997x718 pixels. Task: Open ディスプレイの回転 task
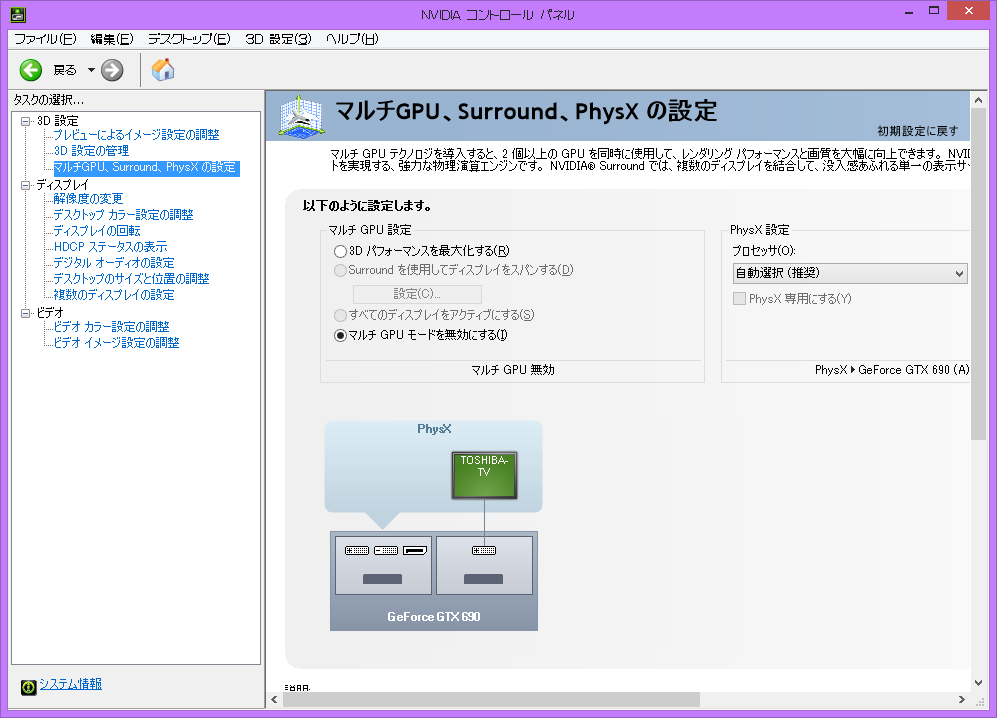pyautogui.click(x=97, y=230)
